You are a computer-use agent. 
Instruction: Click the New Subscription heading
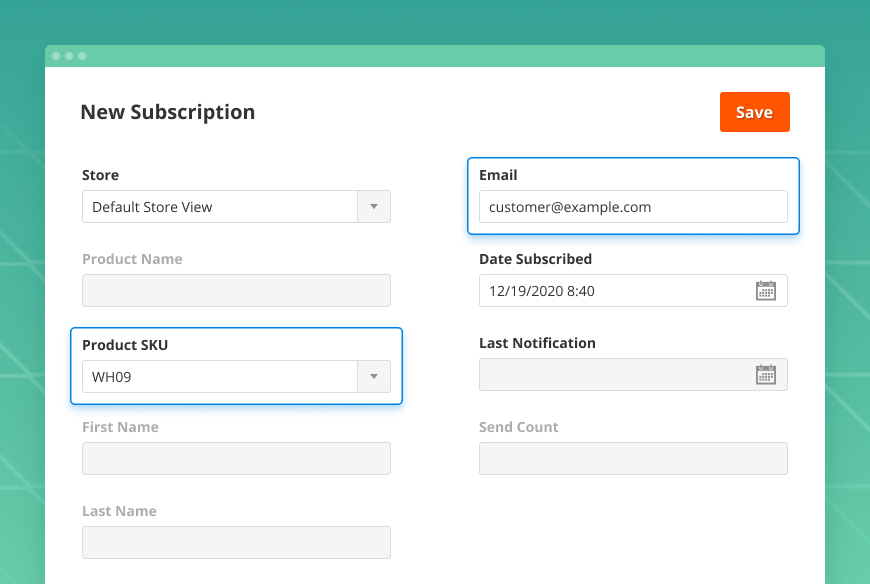click(x=167, y=112)
